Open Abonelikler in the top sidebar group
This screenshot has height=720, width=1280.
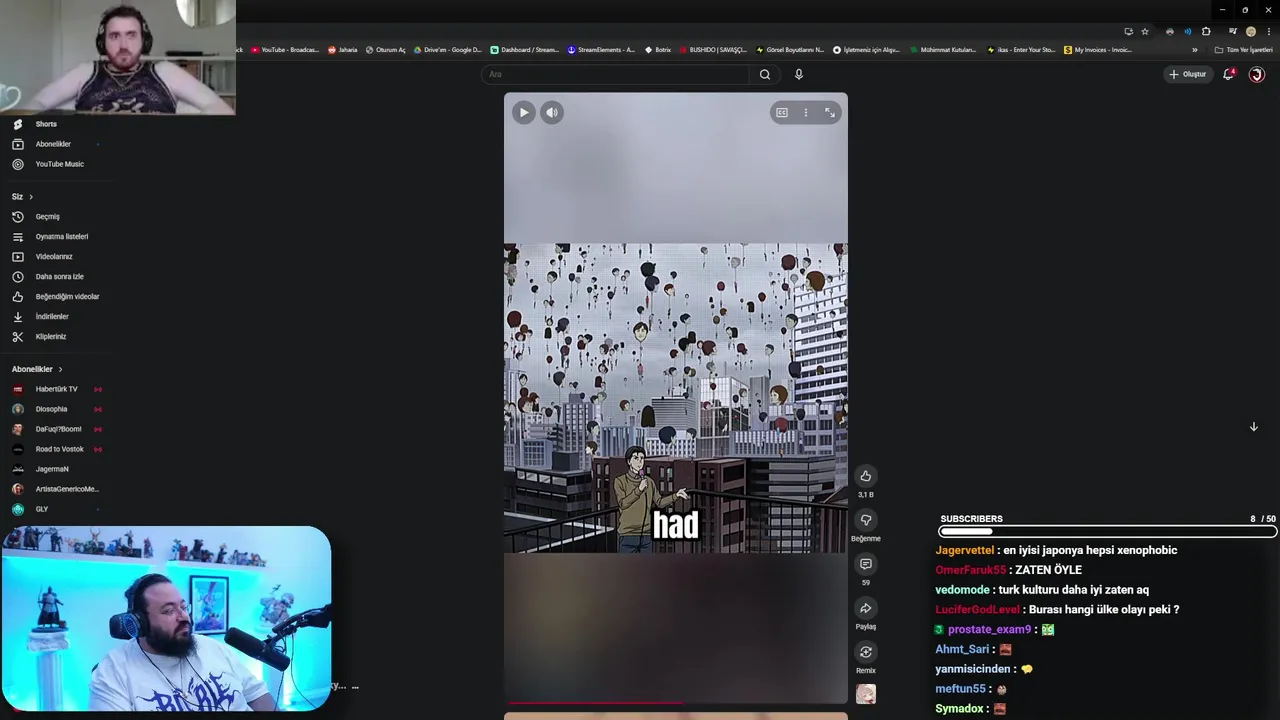[x=53, y=144]
